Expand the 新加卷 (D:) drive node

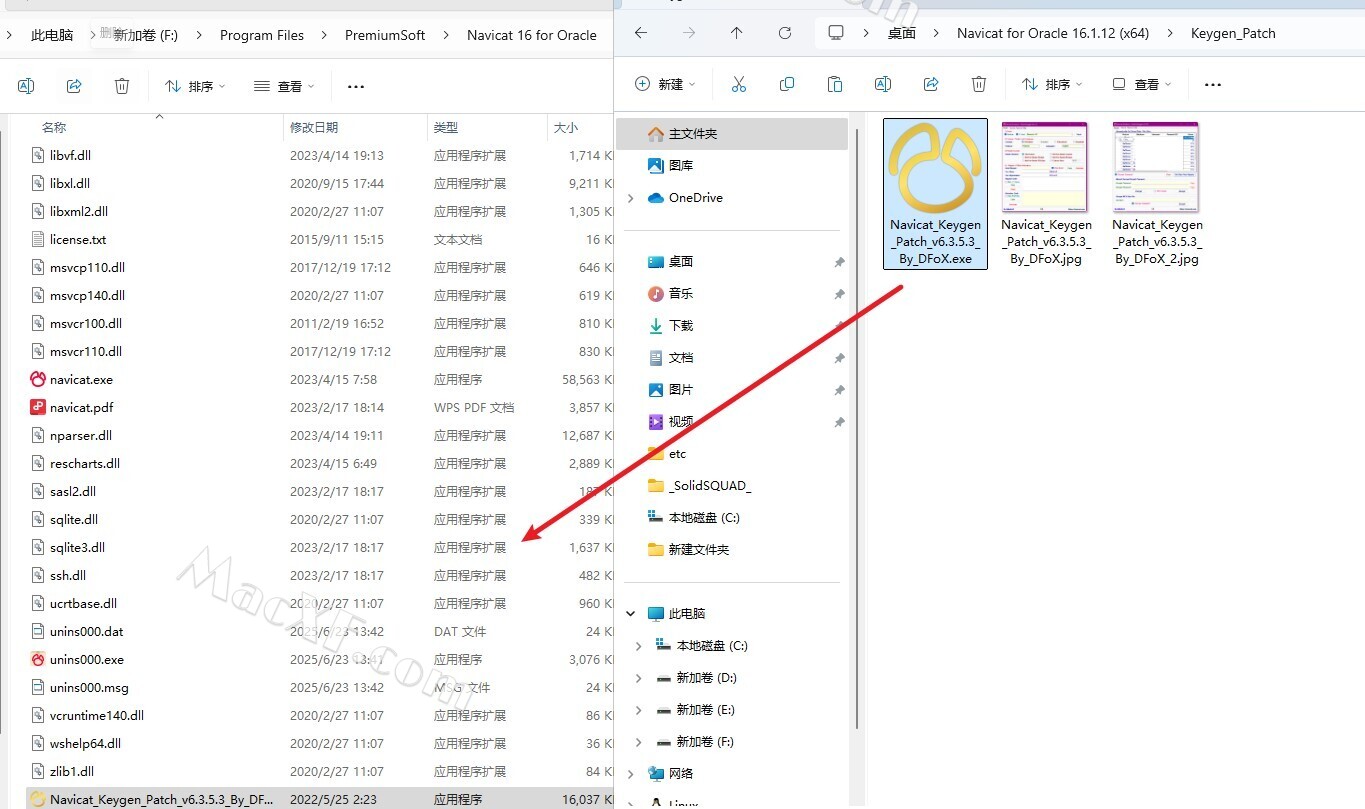(x=639, y=678)
